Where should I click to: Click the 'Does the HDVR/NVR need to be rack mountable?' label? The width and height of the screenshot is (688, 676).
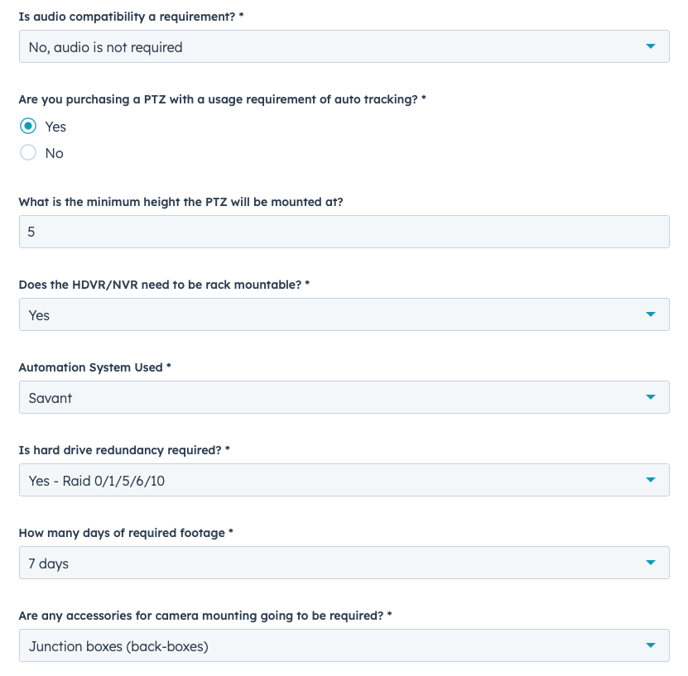click(x=161, y=284)
